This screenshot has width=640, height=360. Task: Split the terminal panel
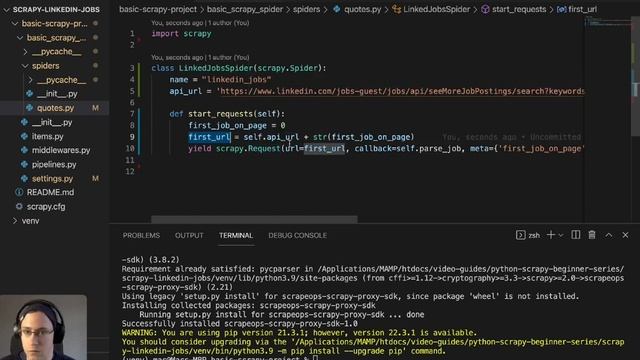click(x=576, y=235)
